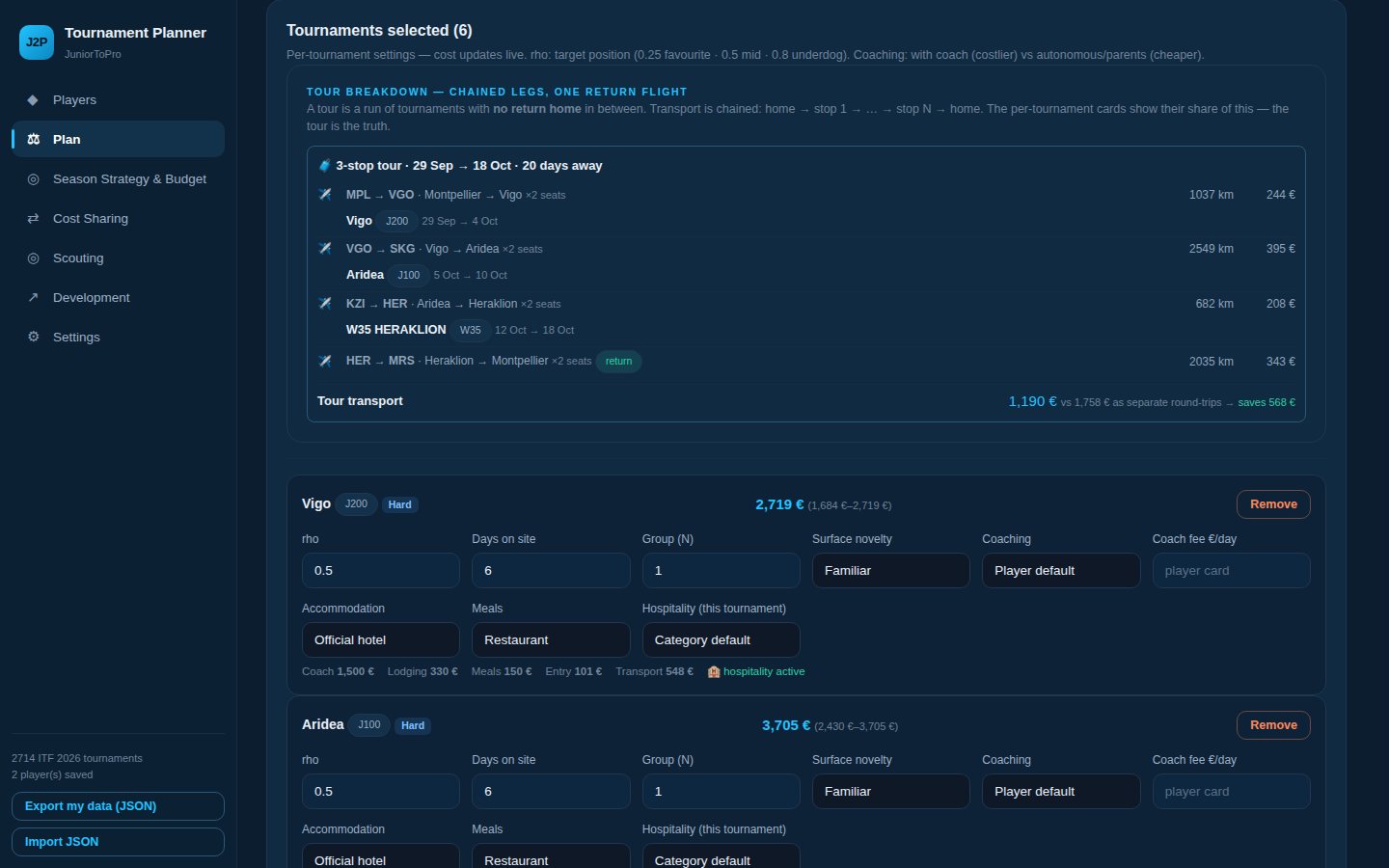The height and width of the screenshot is (868, 1389).
Task: Click the Cost Sharing arrows icon
Action: pyautogui.click(x=33, y=218)
